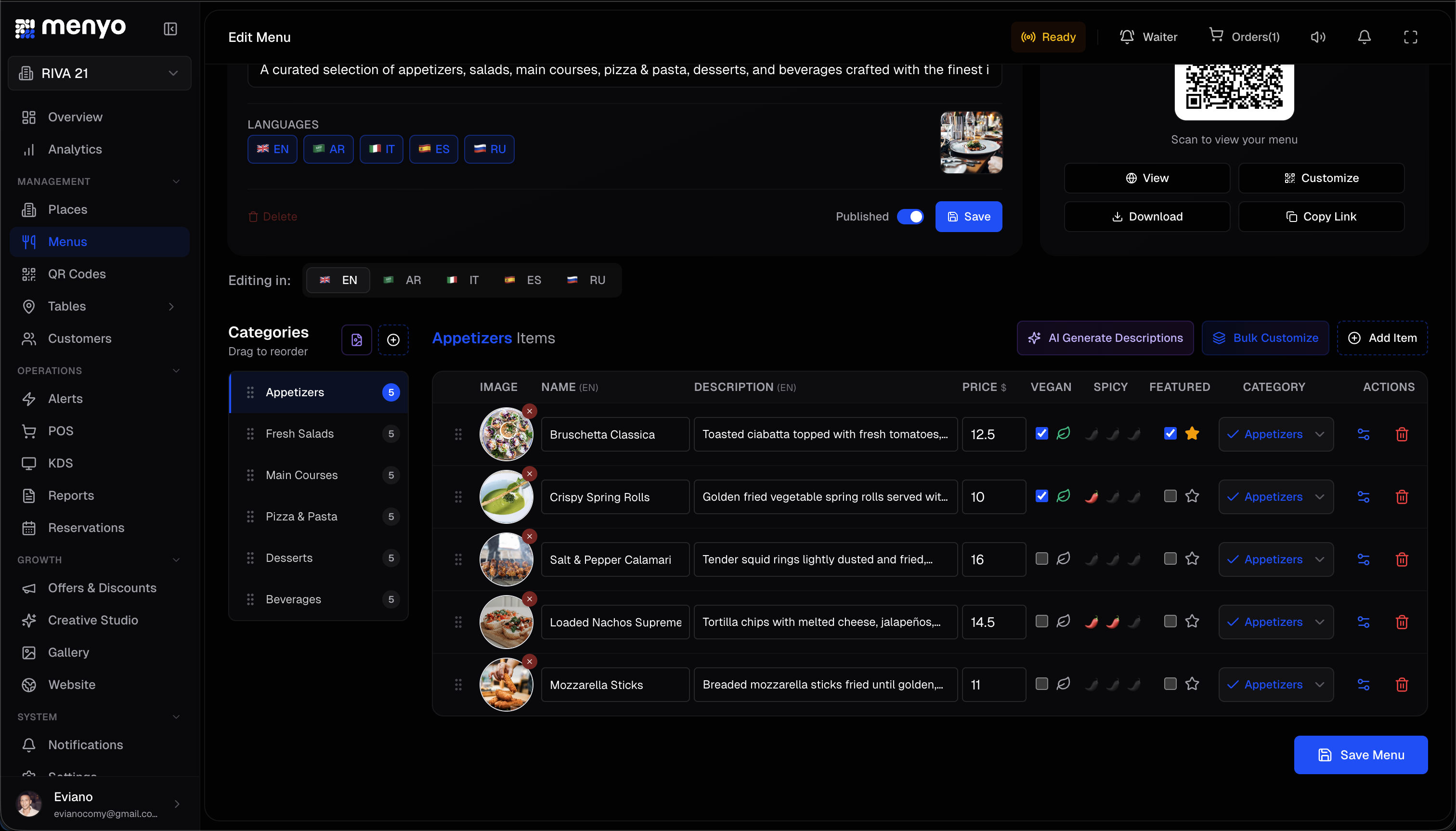The width and height of the screenshot is (1456, 831).
Task: Enter fullscreen using the expand icon
Action: coord(1410,37)
